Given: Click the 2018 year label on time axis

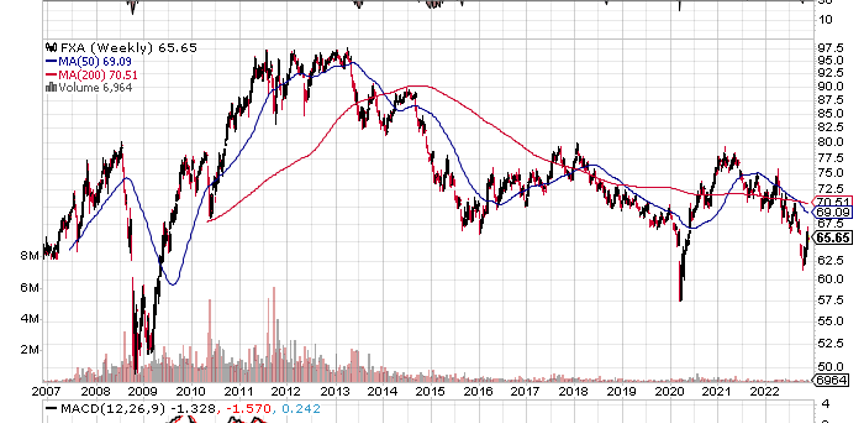Looking at the screenshot, I should (x=574, y=391).
